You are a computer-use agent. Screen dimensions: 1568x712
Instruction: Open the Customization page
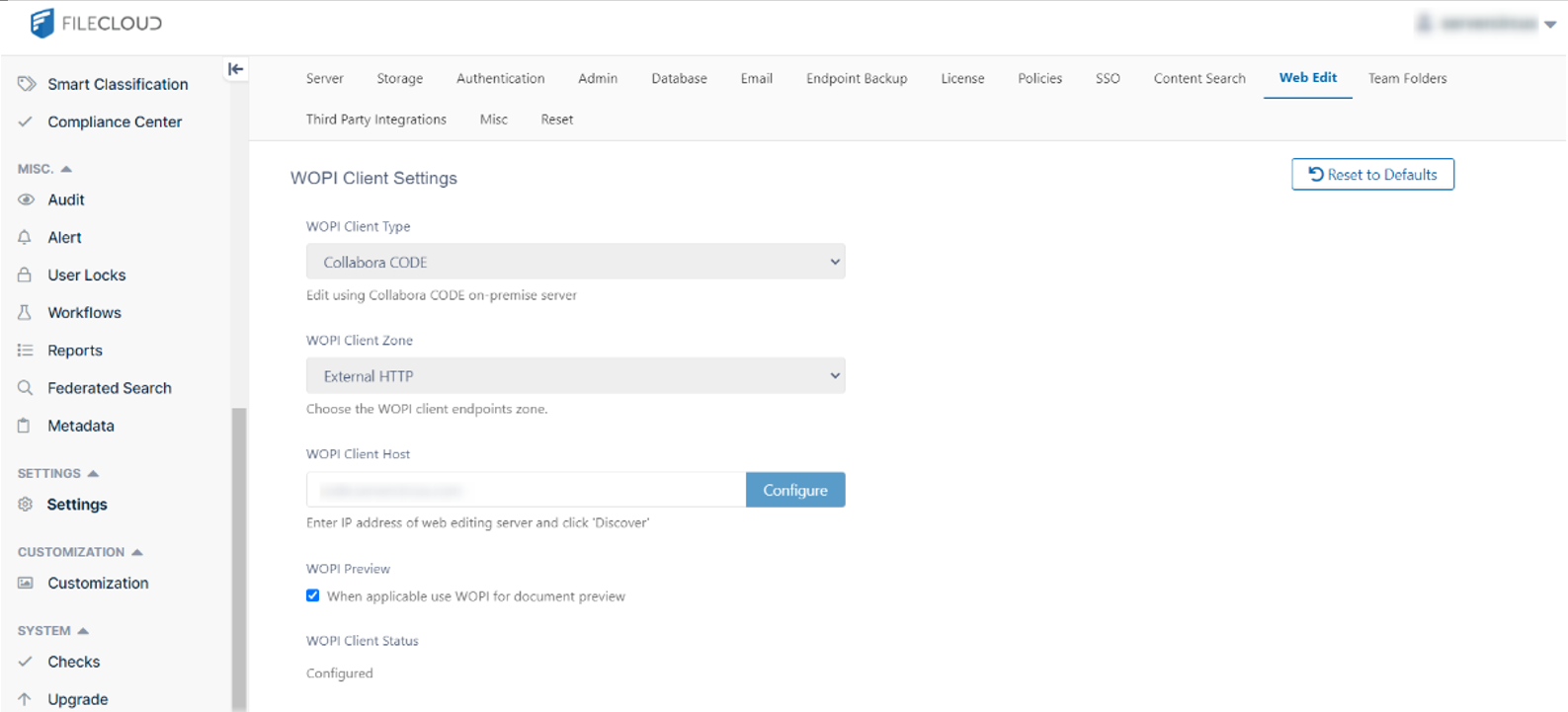98,583
